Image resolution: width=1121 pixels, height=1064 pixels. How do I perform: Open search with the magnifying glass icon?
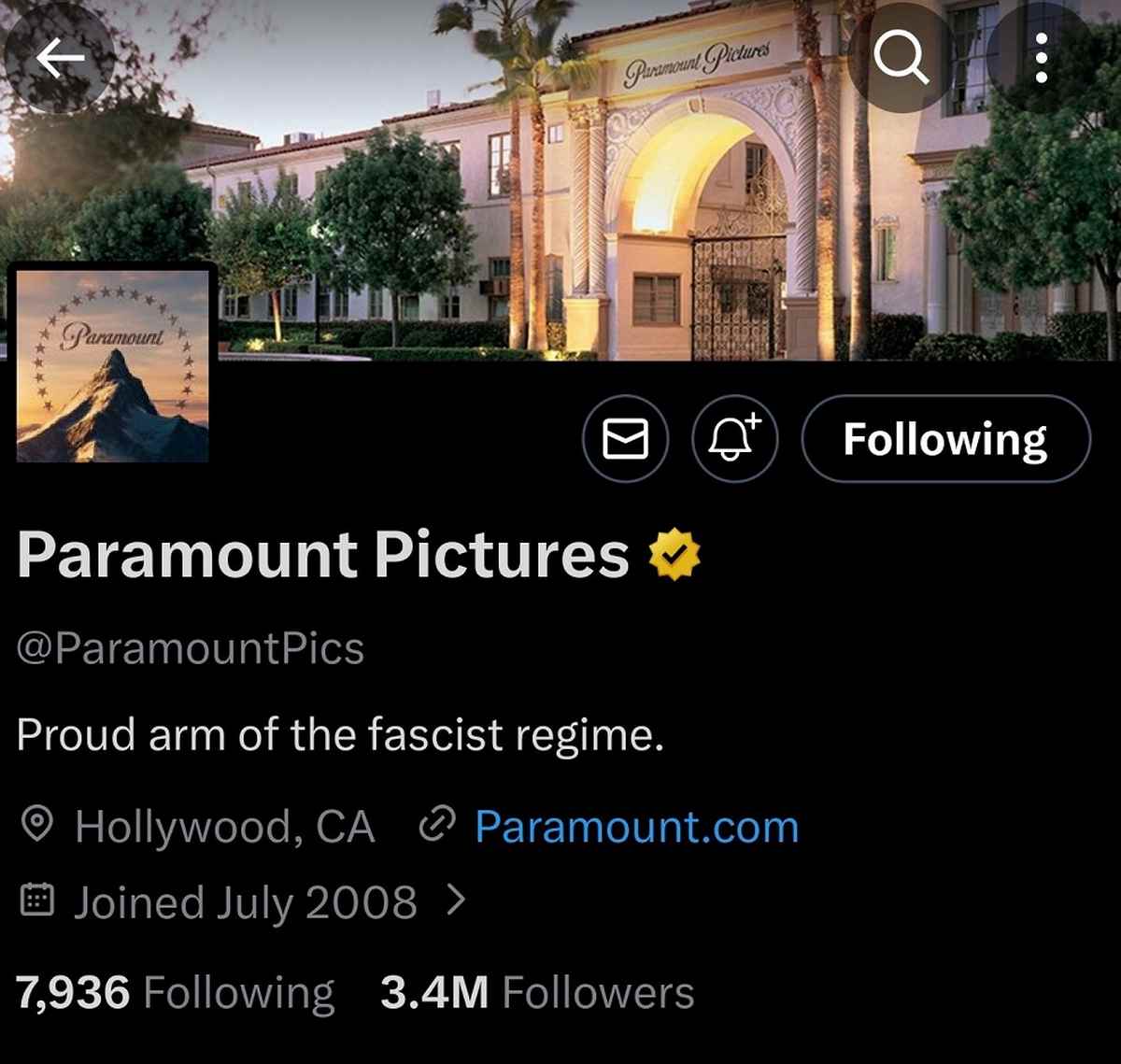click(x=901, y=59)
